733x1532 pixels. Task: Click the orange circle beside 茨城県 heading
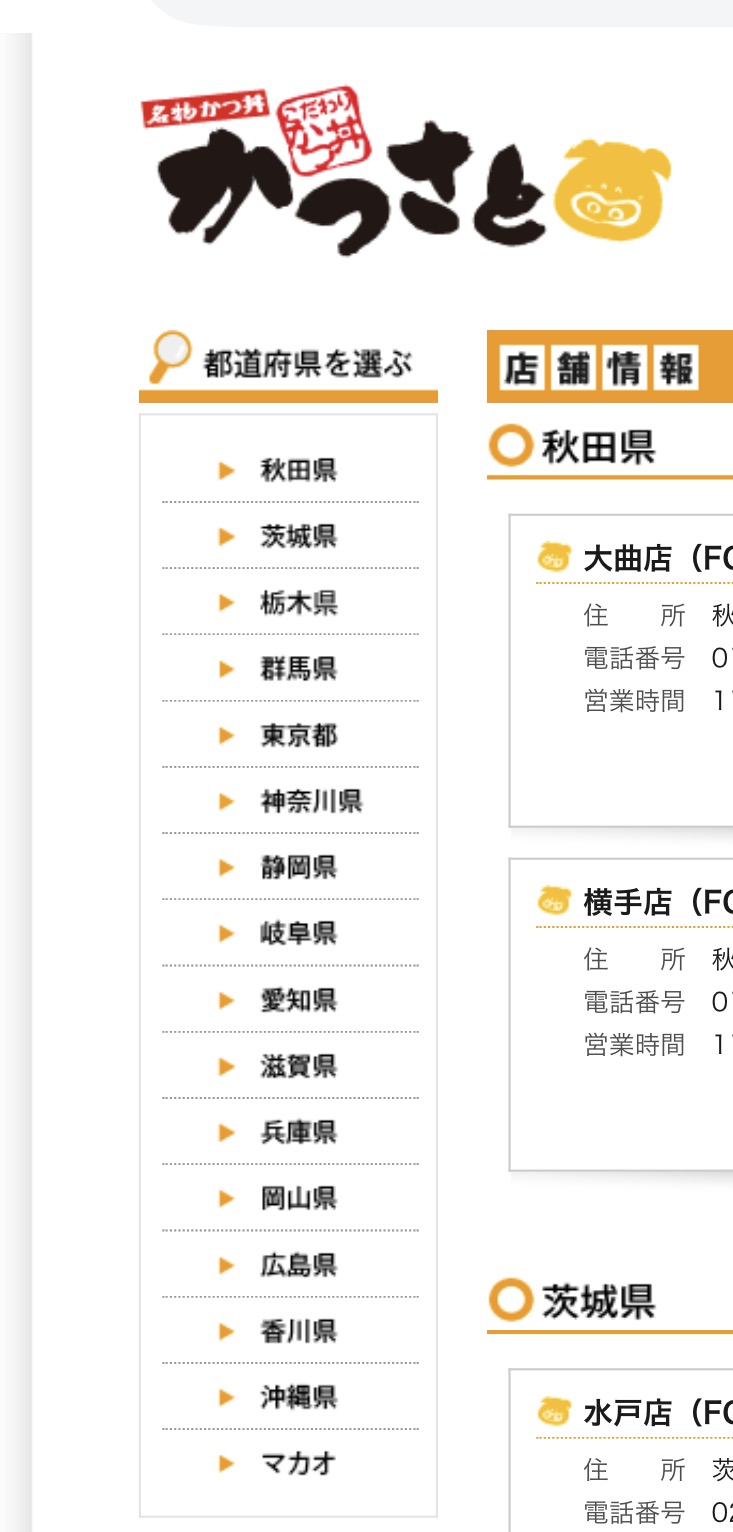[510, 1300]
